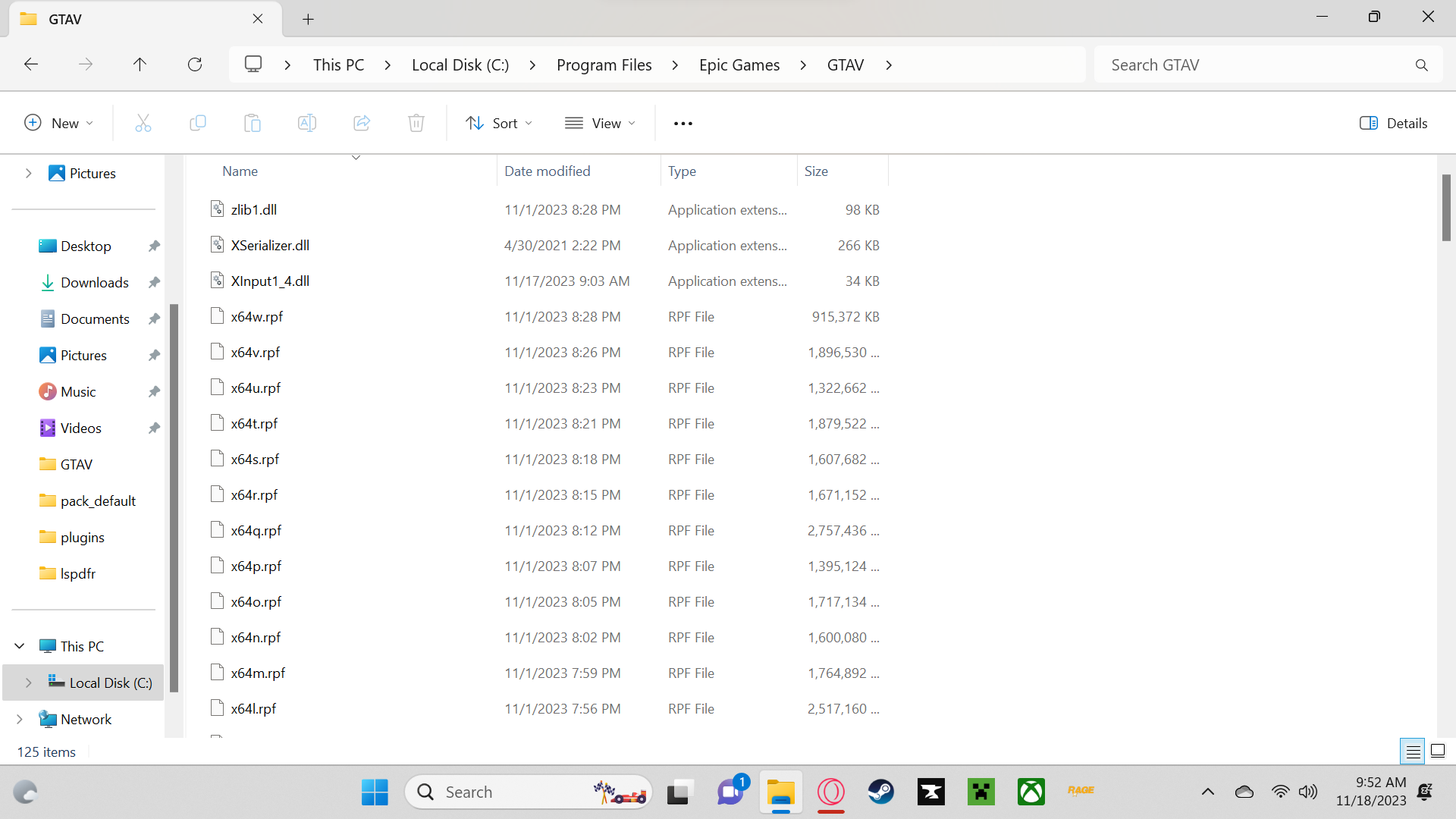Screen dimensions: 1456x819
Task: Click Epic Games in breadcrumb path
Action: 739,64
